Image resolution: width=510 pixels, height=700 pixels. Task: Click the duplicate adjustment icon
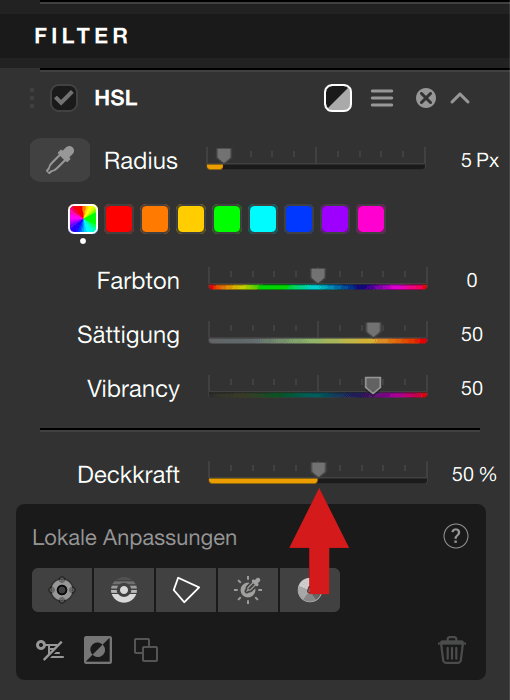click(x=146, y=650)
